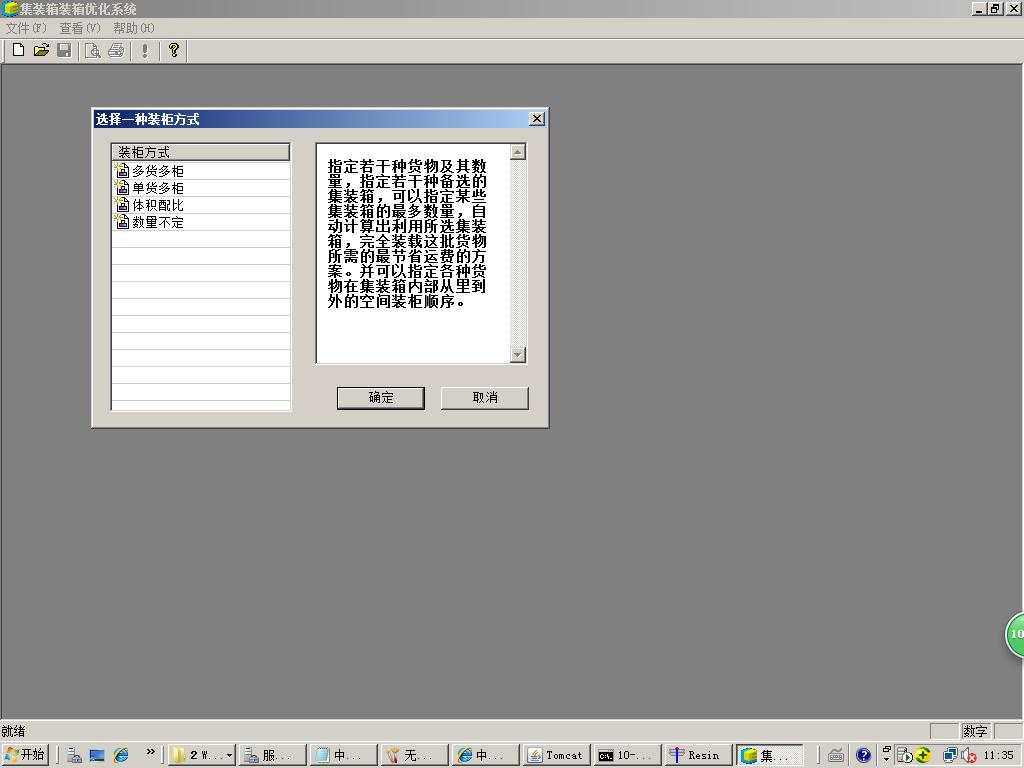Click the 装柜方式 column header
The width and height of the screenshot is (1024, 768).
[200, 152]
